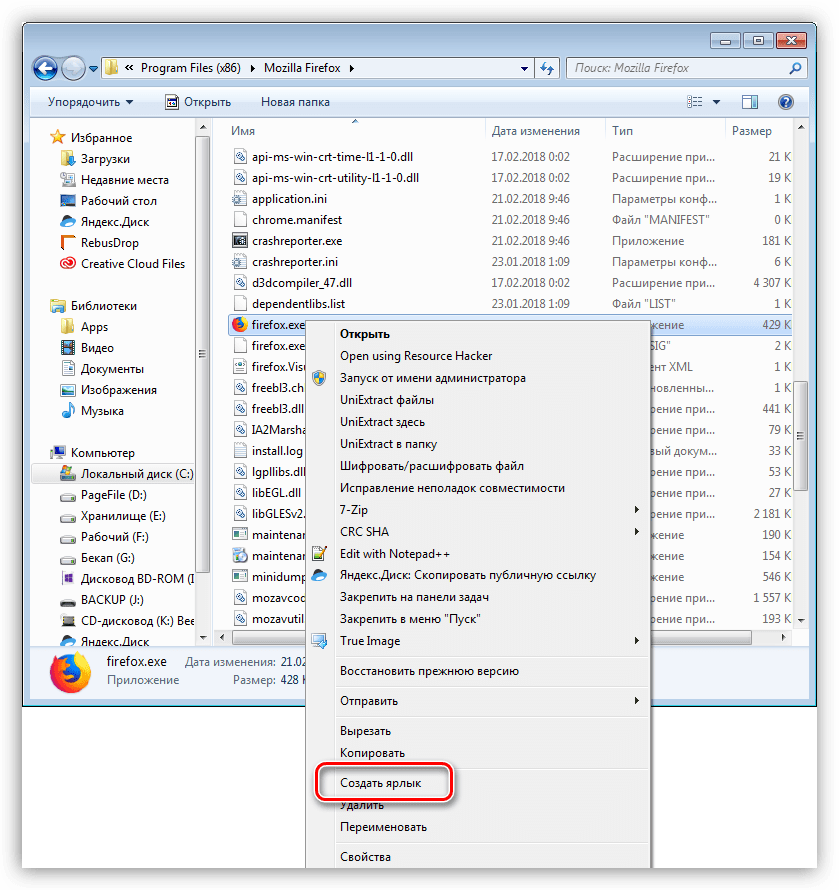Click the refresh icon beside address bar
The image size is (839, 890).
pos(547,68)
